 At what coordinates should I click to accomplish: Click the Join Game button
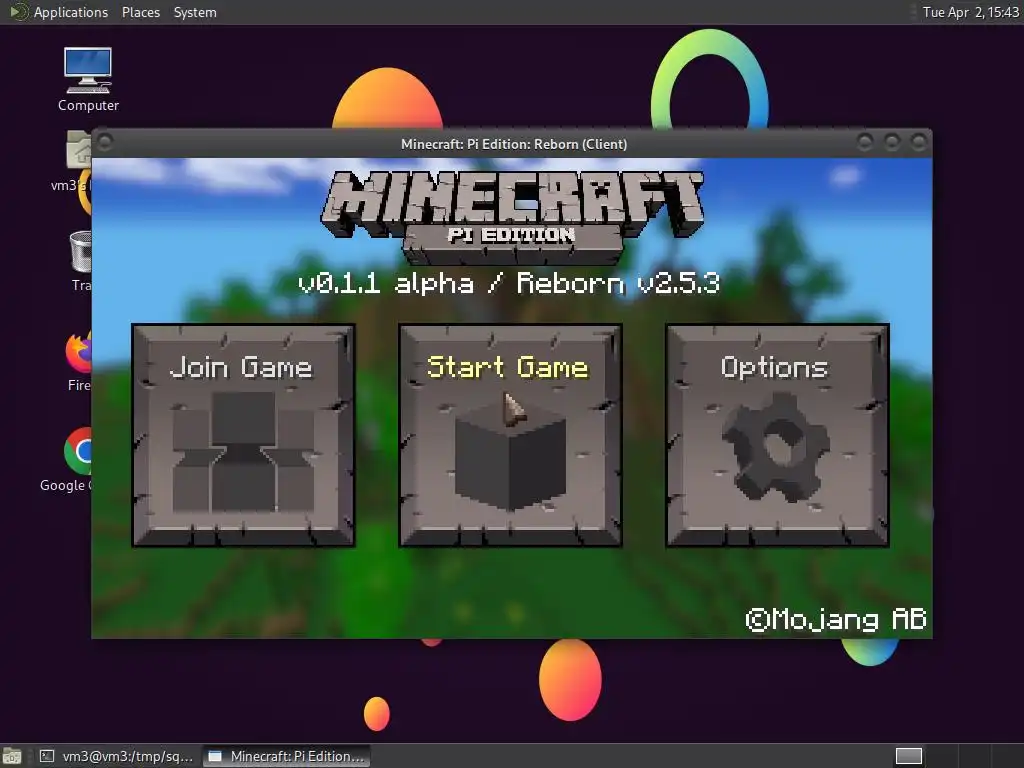click(x=244, y=435)
